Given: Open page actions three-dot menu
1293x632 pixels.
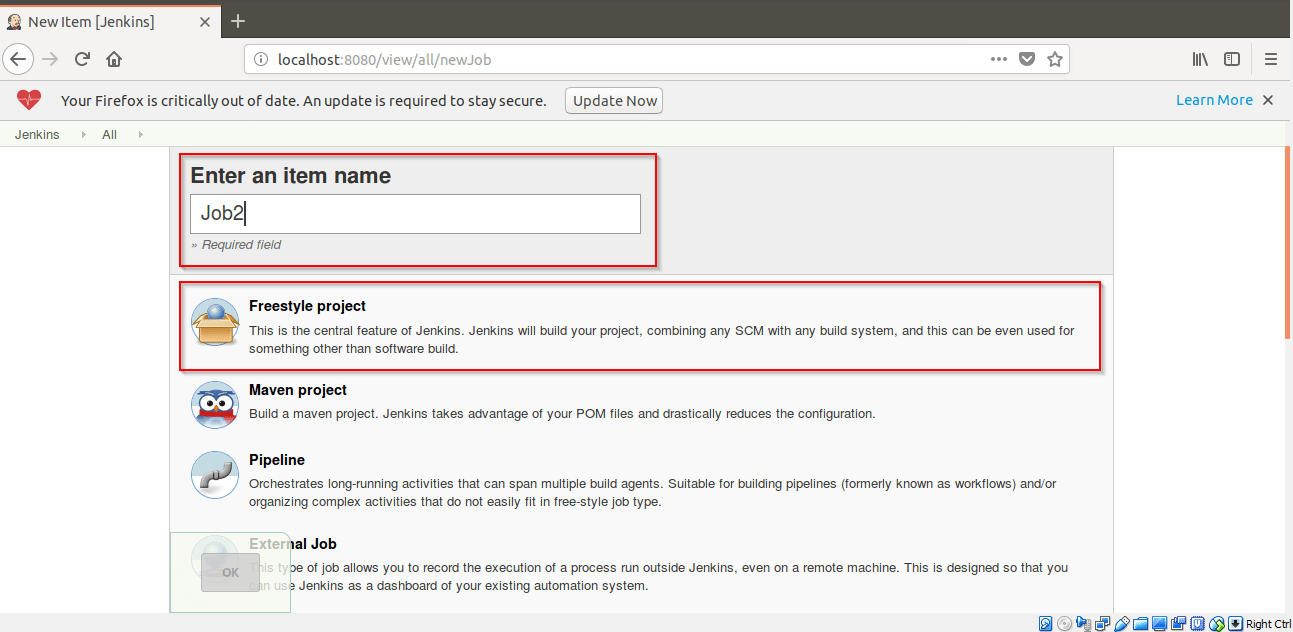Looking at the screenshot, I should coord(998,59).
